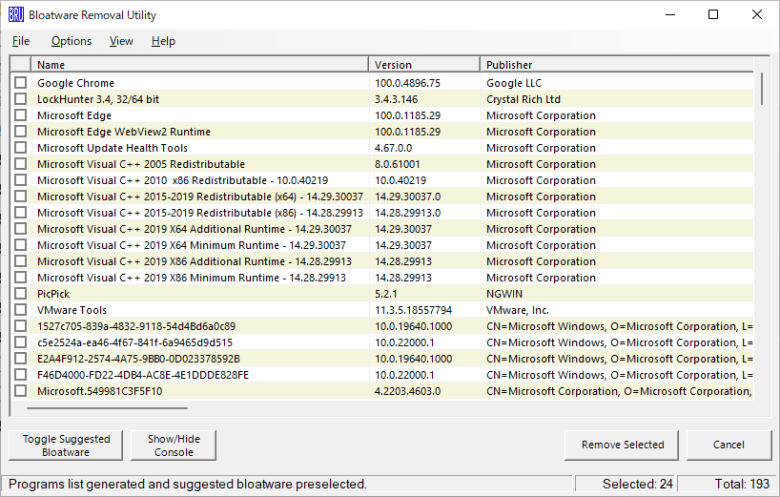780x497 pixels.
Task: Sort list by Version column header
Action: tap(424, 65)
